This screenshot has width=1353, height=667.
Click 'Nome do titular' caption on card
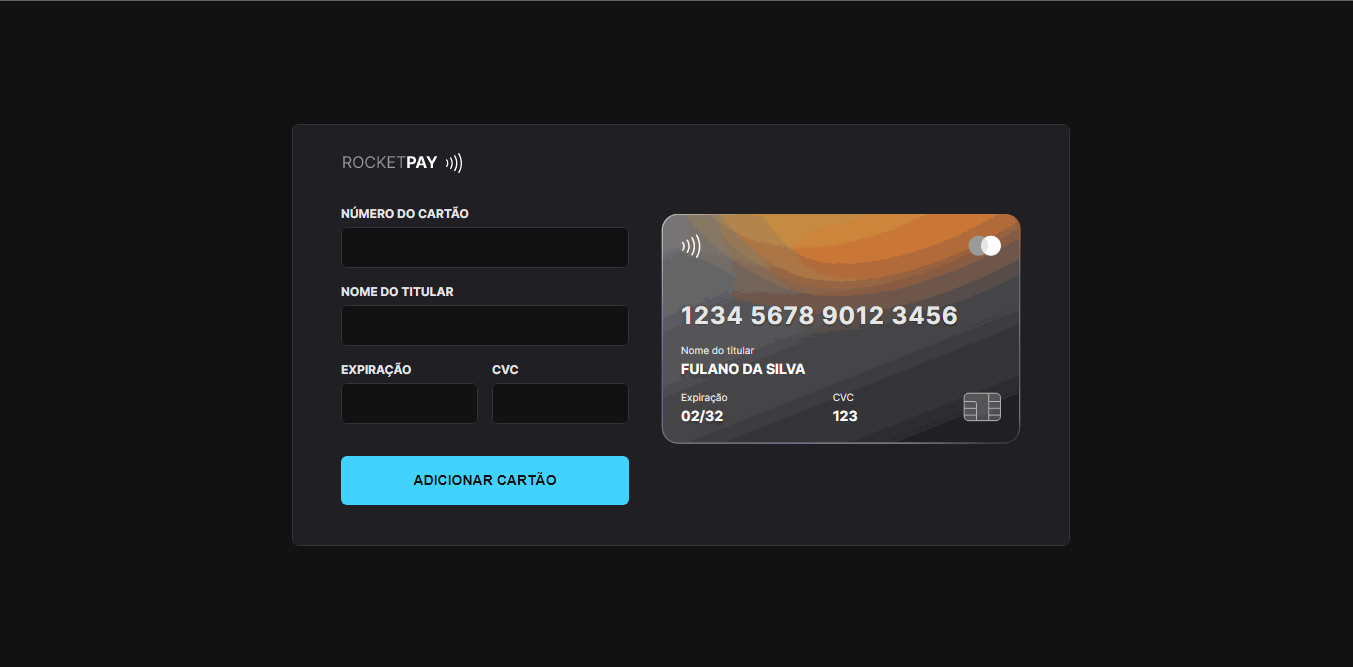click(x=717, y=351)
